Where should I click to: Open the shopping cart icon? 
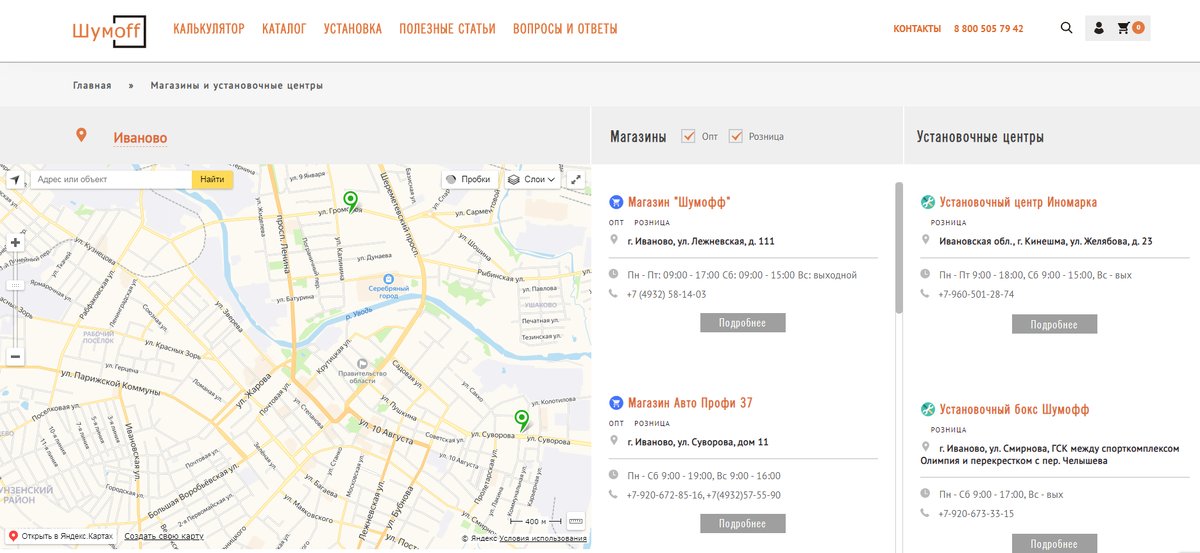1123,28
